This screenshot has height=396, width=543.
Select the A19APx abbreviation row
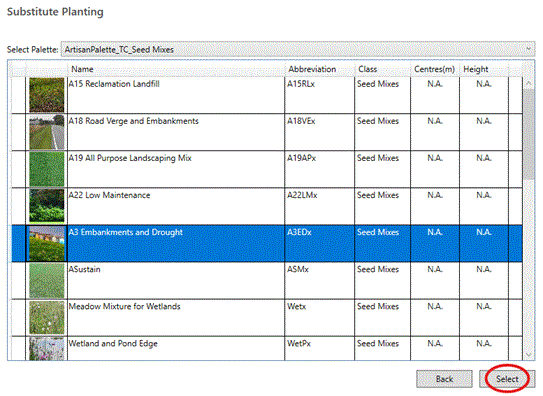pos(267,169)
